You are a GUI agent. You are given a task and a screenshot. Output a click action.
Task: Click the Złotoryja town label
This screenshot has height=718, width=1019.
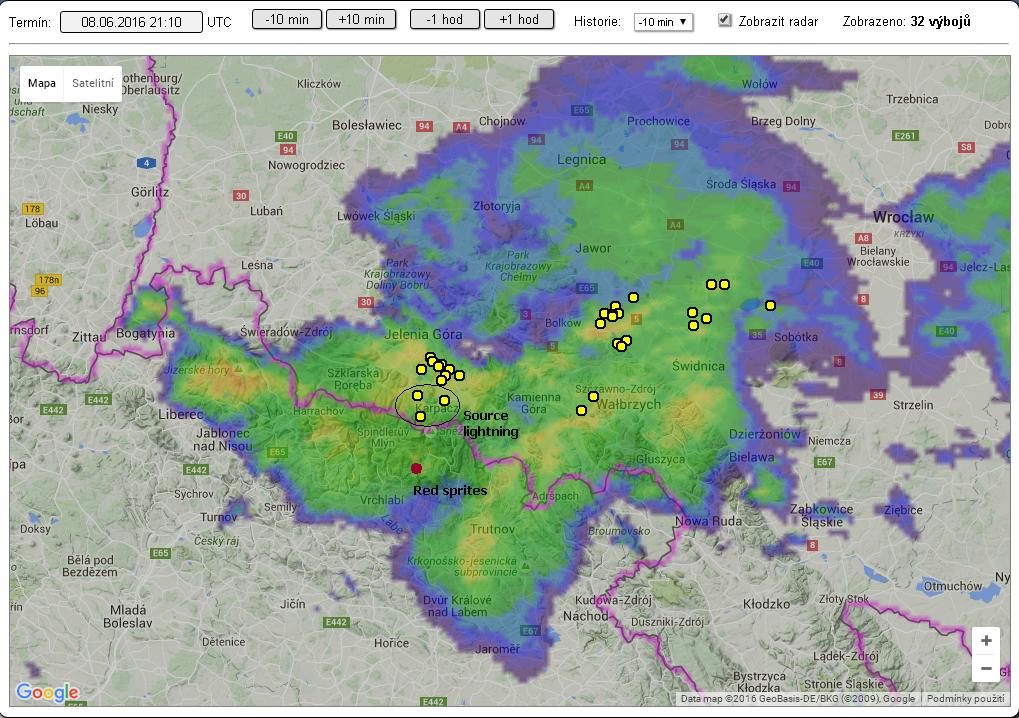[497, 206]
